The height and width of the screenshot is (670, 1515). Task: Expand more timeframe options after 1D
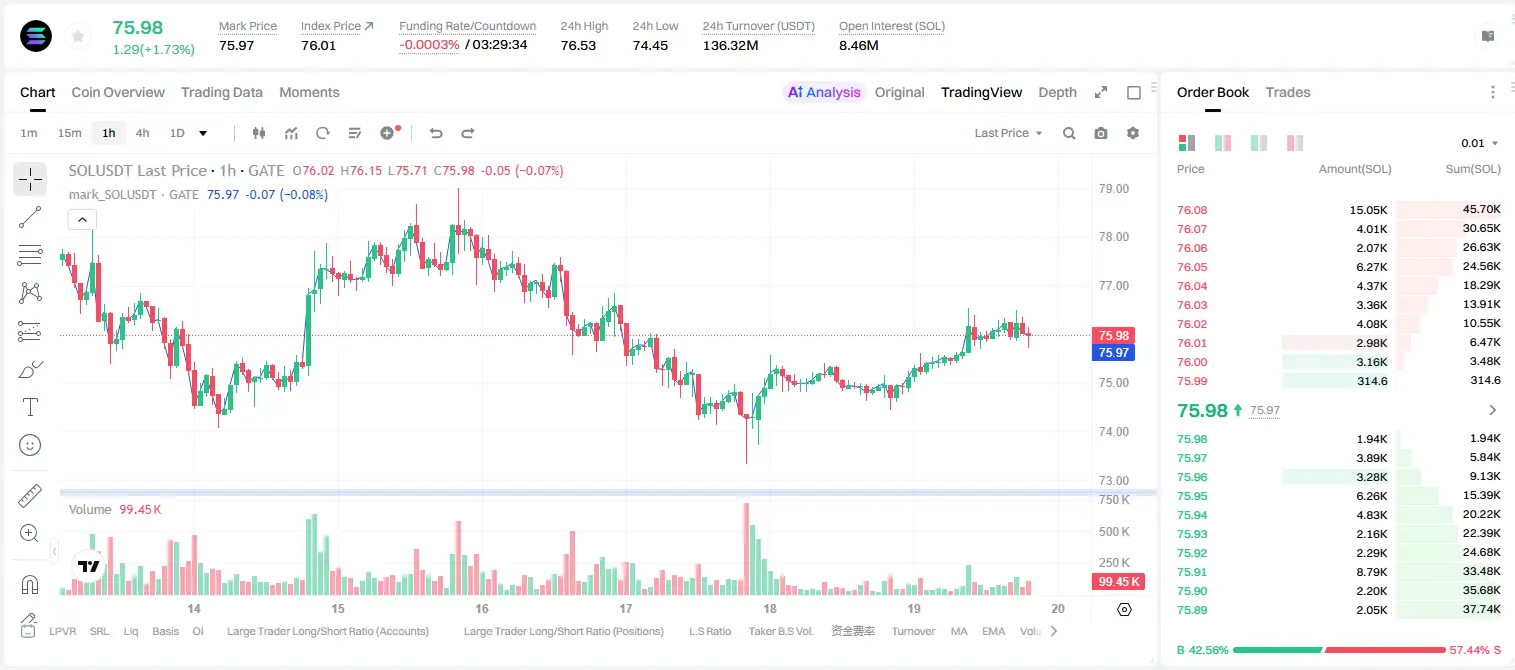coord(203,133)
